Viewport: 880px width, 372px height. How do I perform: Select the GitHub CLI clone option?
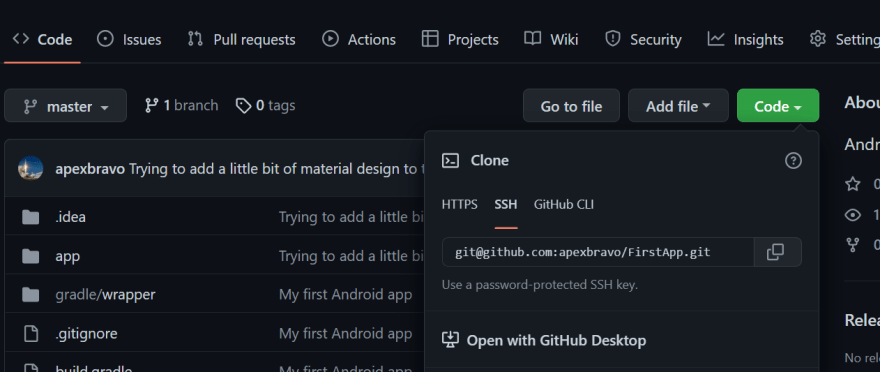(x=563, y=205)
